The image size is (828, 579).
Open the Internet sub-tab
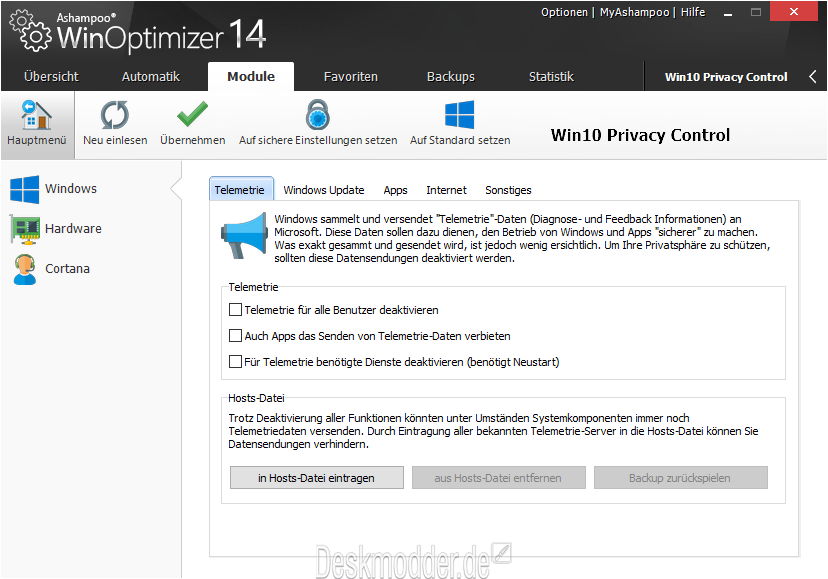click(x=446, y=190)
